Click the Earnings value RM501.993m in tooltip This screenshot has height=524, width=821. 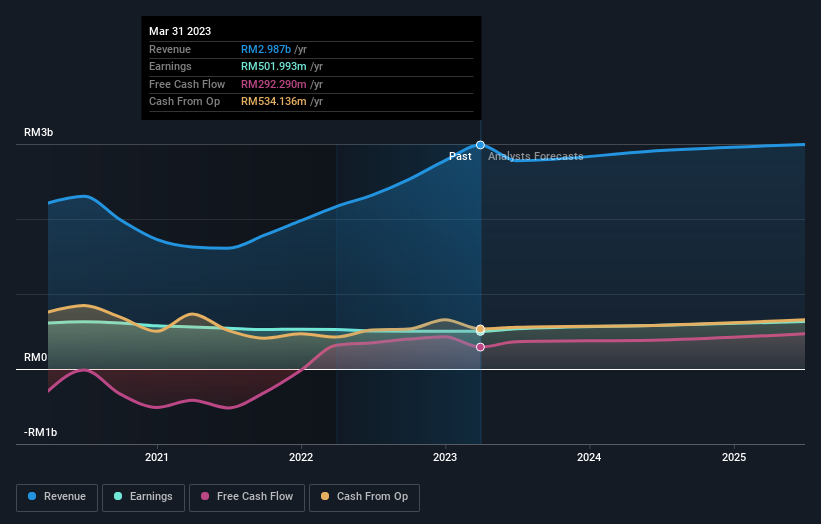coord(274,66)
